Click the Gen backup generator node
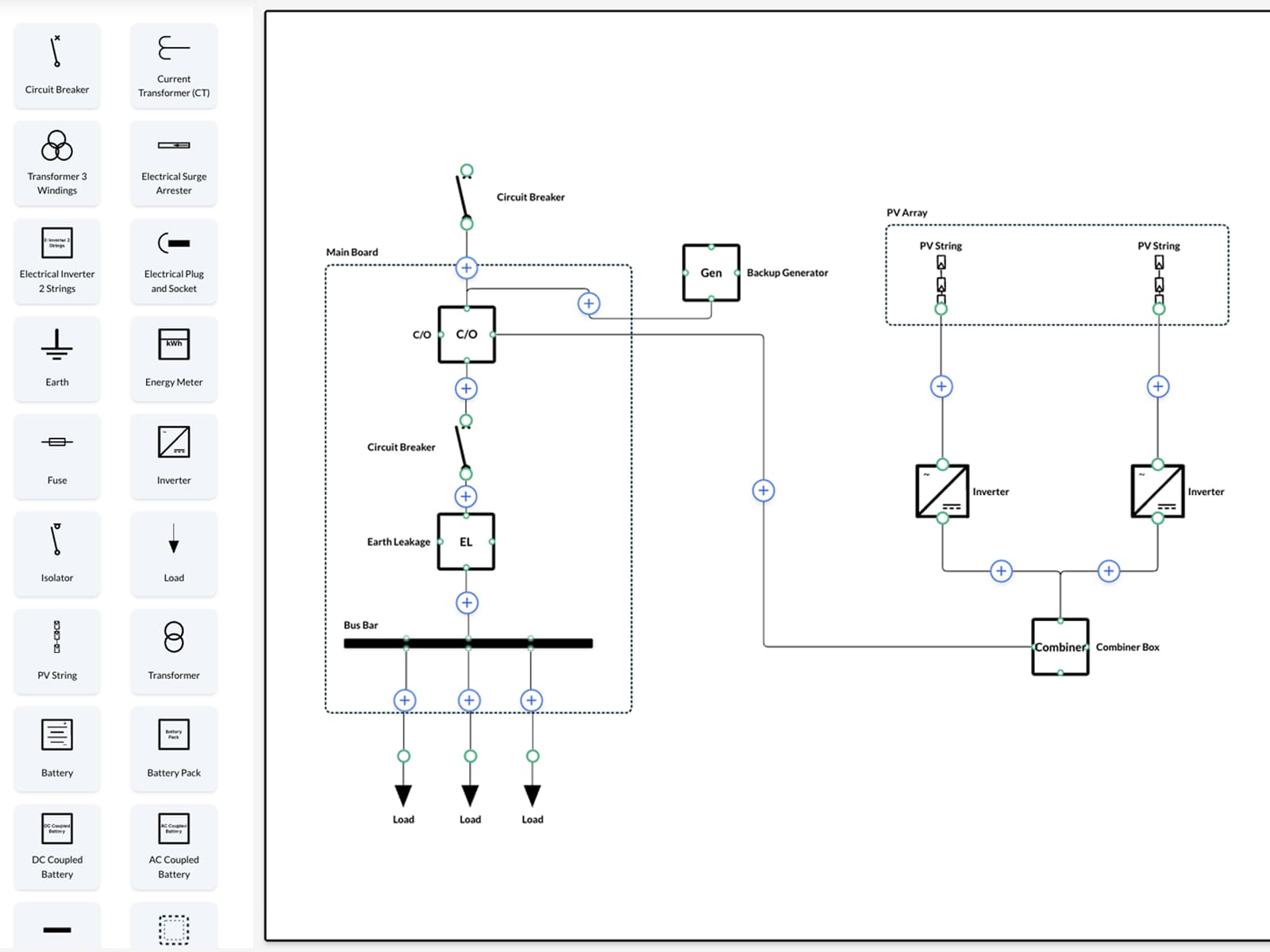The image size is (1270, 952). [x=711, y=273]
